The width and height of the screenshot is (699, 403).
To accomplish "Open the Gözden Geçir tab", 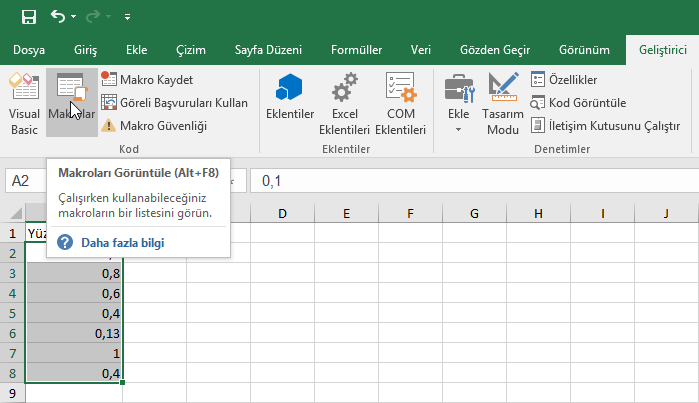I will point(495,50).
